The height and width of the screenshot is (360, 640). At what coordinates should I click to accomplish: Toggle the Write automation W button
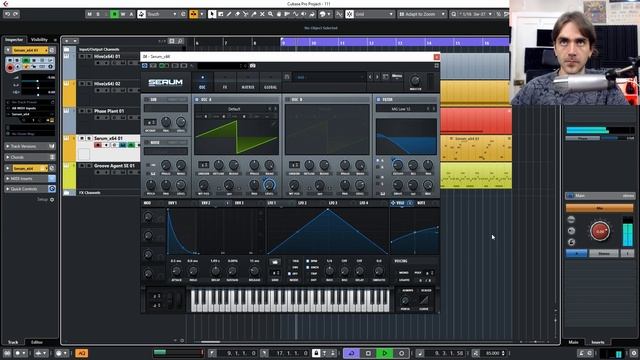[123, 14]
